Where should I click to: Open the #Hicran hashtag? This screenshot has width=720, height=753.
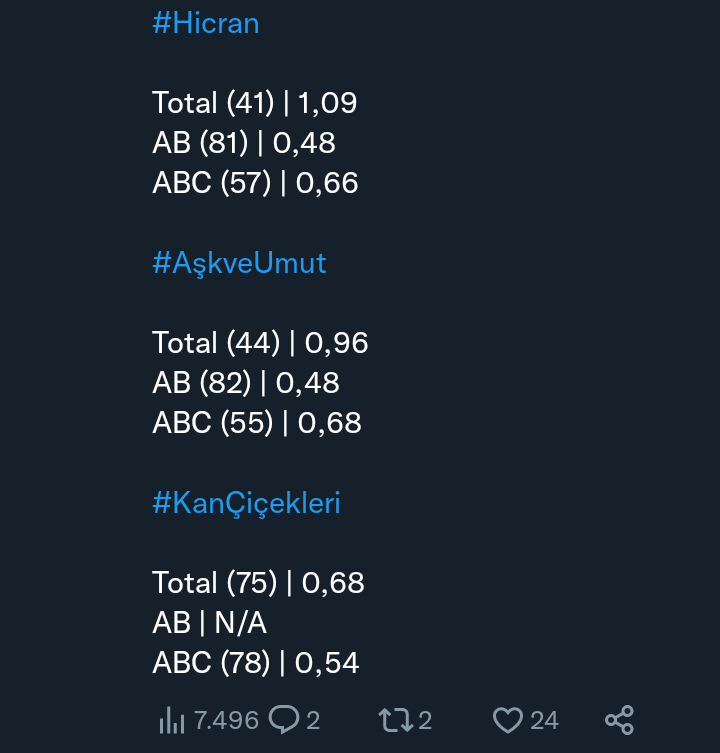206,23
